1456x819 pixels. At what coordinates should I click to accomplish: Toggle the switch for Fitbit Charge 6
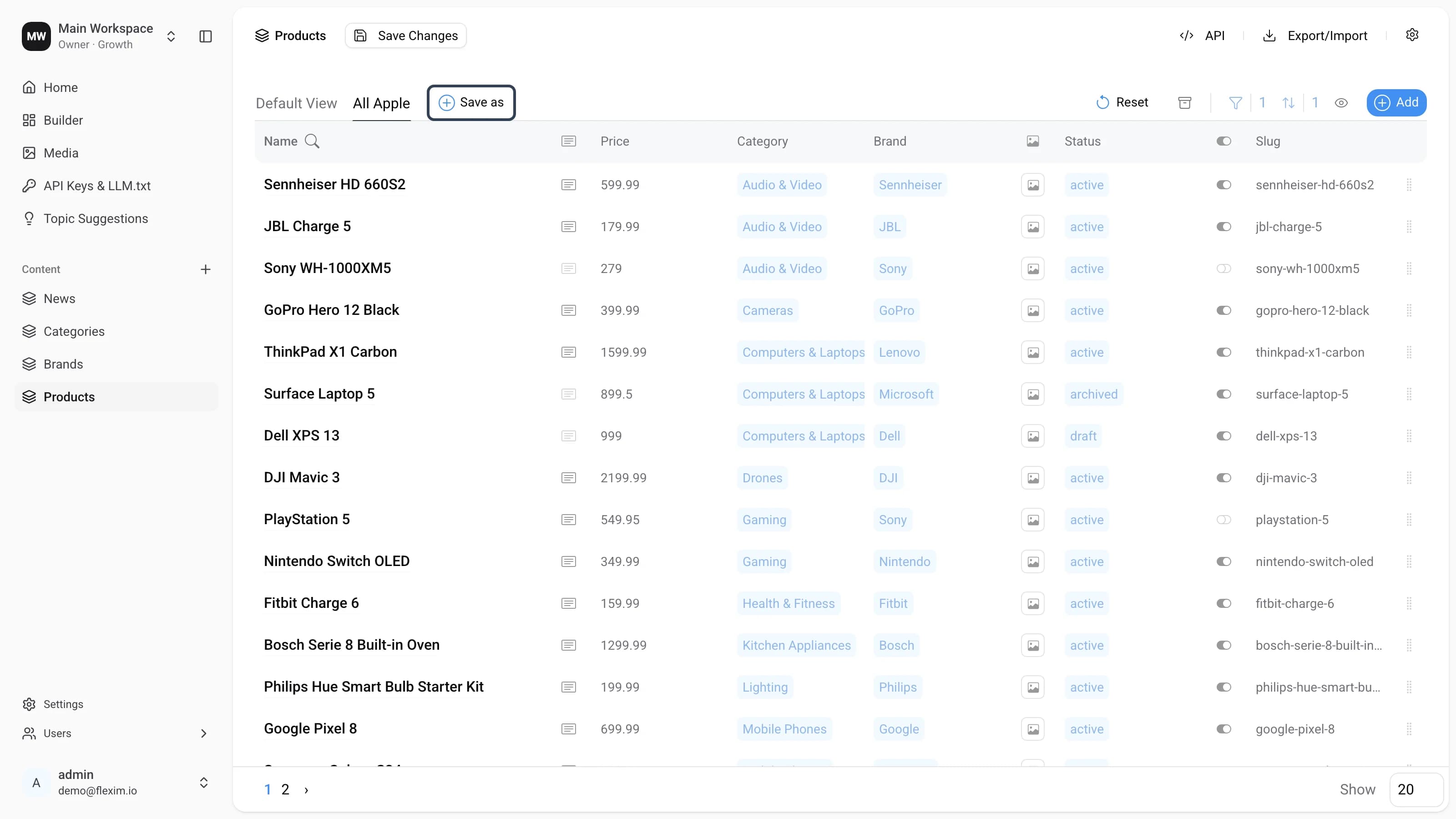tap(1223, 603)
